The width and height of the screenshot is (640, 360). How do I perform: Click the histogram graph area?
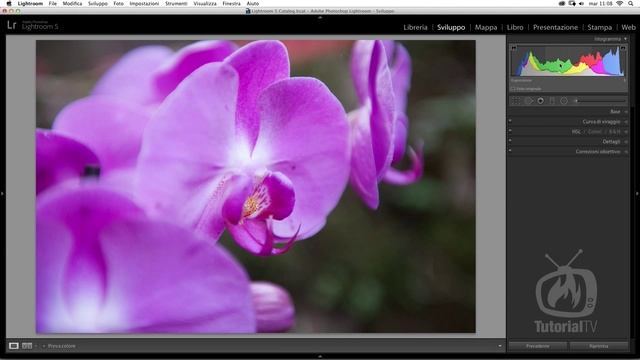[x=568, y=60]
